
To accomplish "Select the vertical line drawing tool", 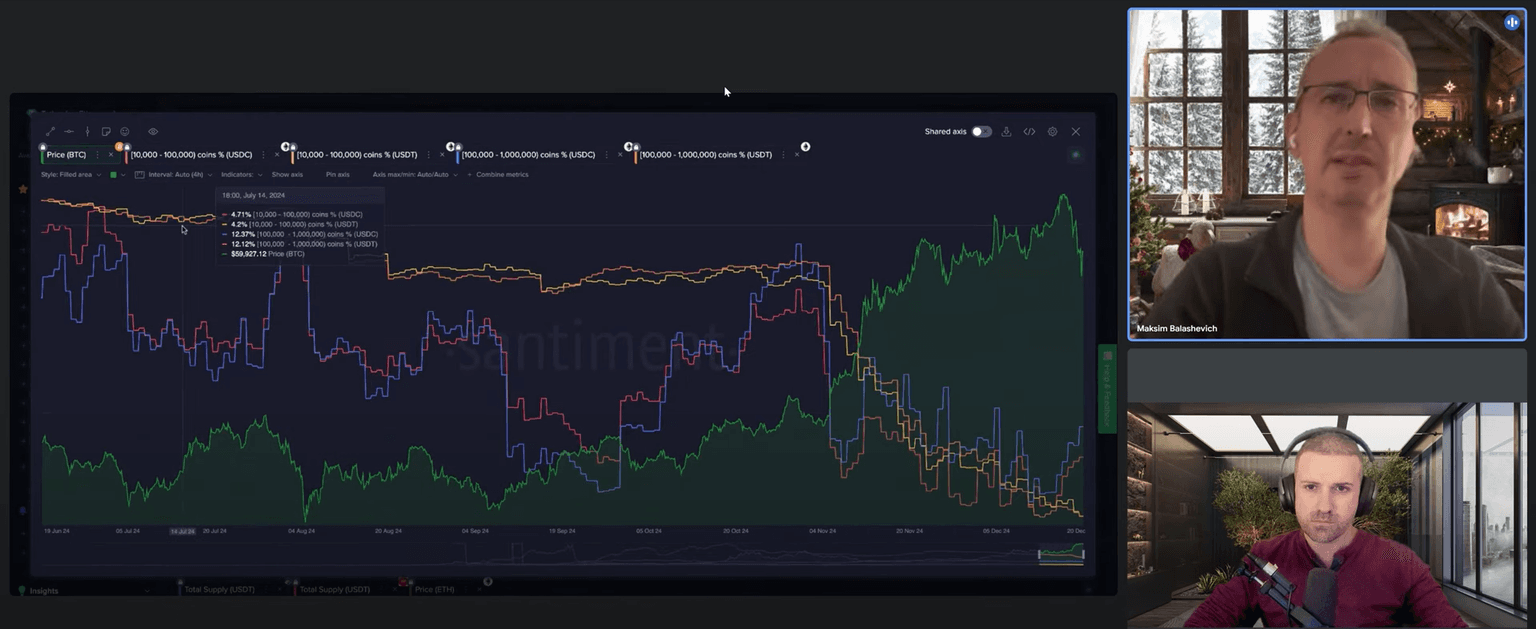I will pos(88,131).
